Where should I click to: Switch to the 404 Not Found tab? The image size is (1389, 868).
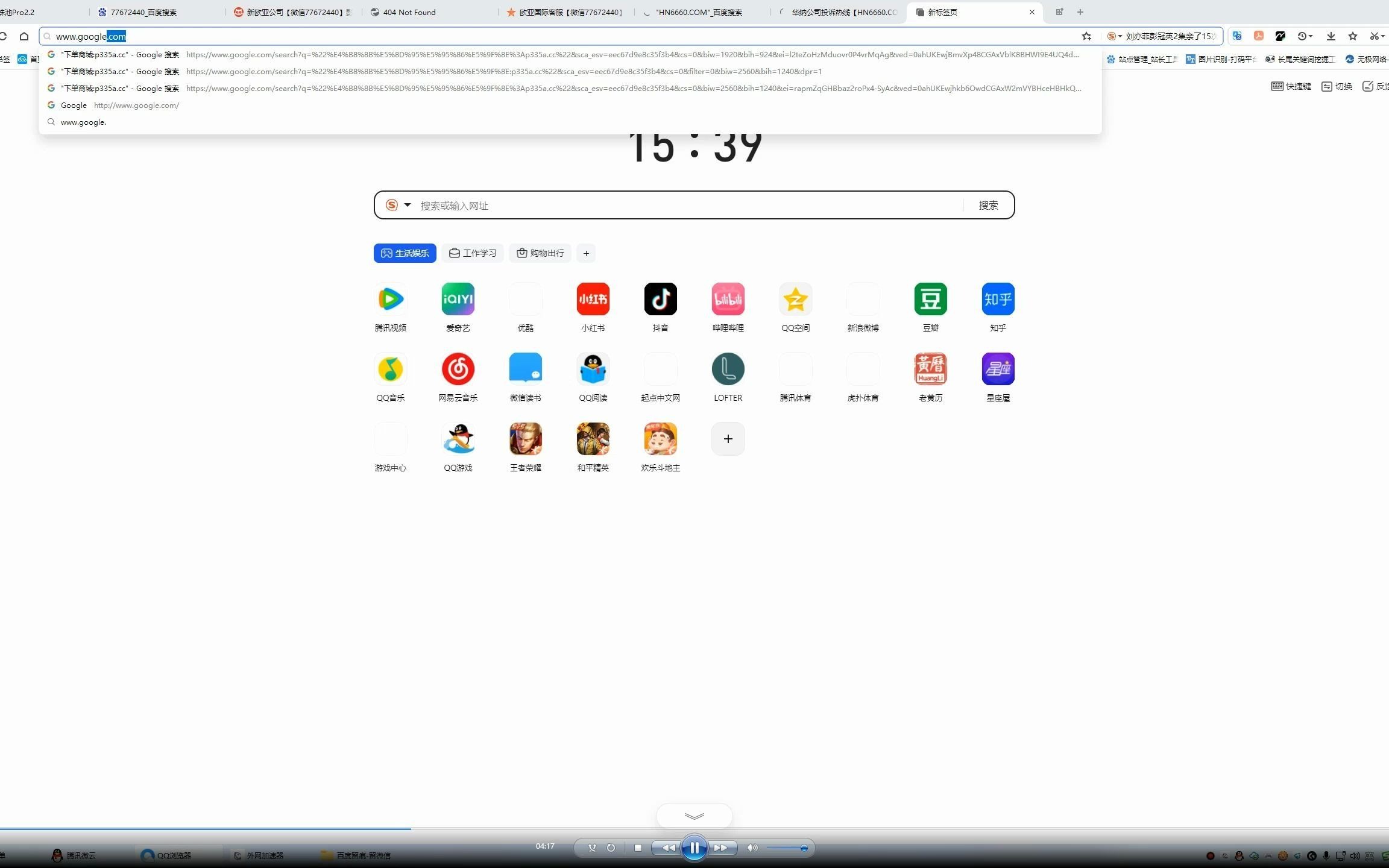(409, 12)
